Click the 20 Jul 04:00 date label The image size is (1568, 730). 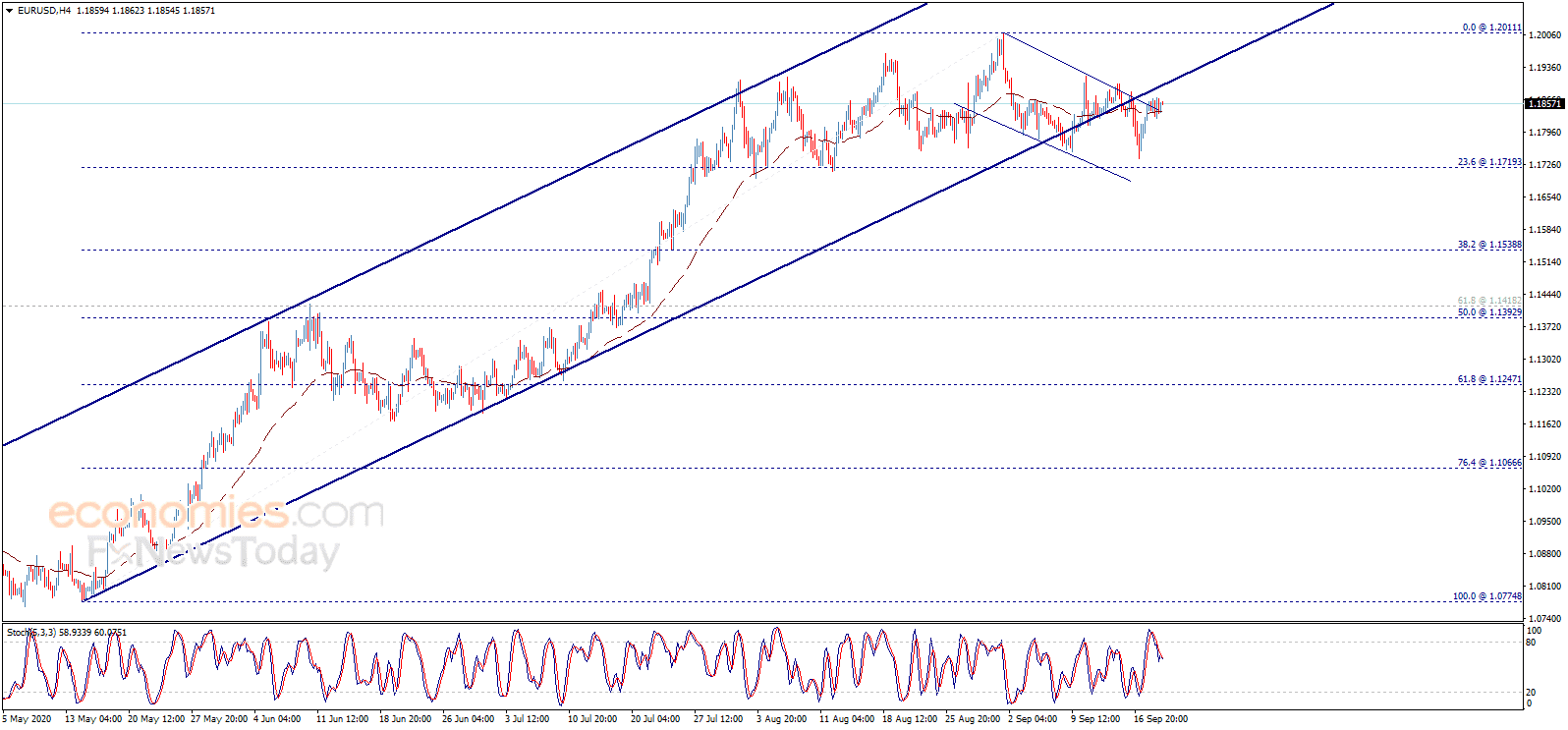point(655,719)
